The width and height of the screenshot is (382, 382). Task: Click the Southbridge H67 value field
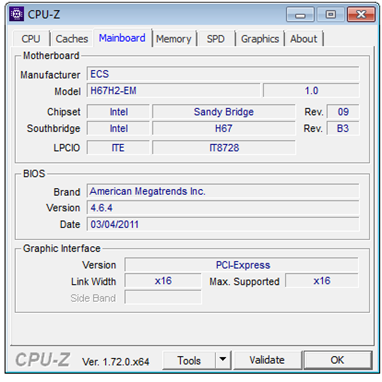pos(224,128)
